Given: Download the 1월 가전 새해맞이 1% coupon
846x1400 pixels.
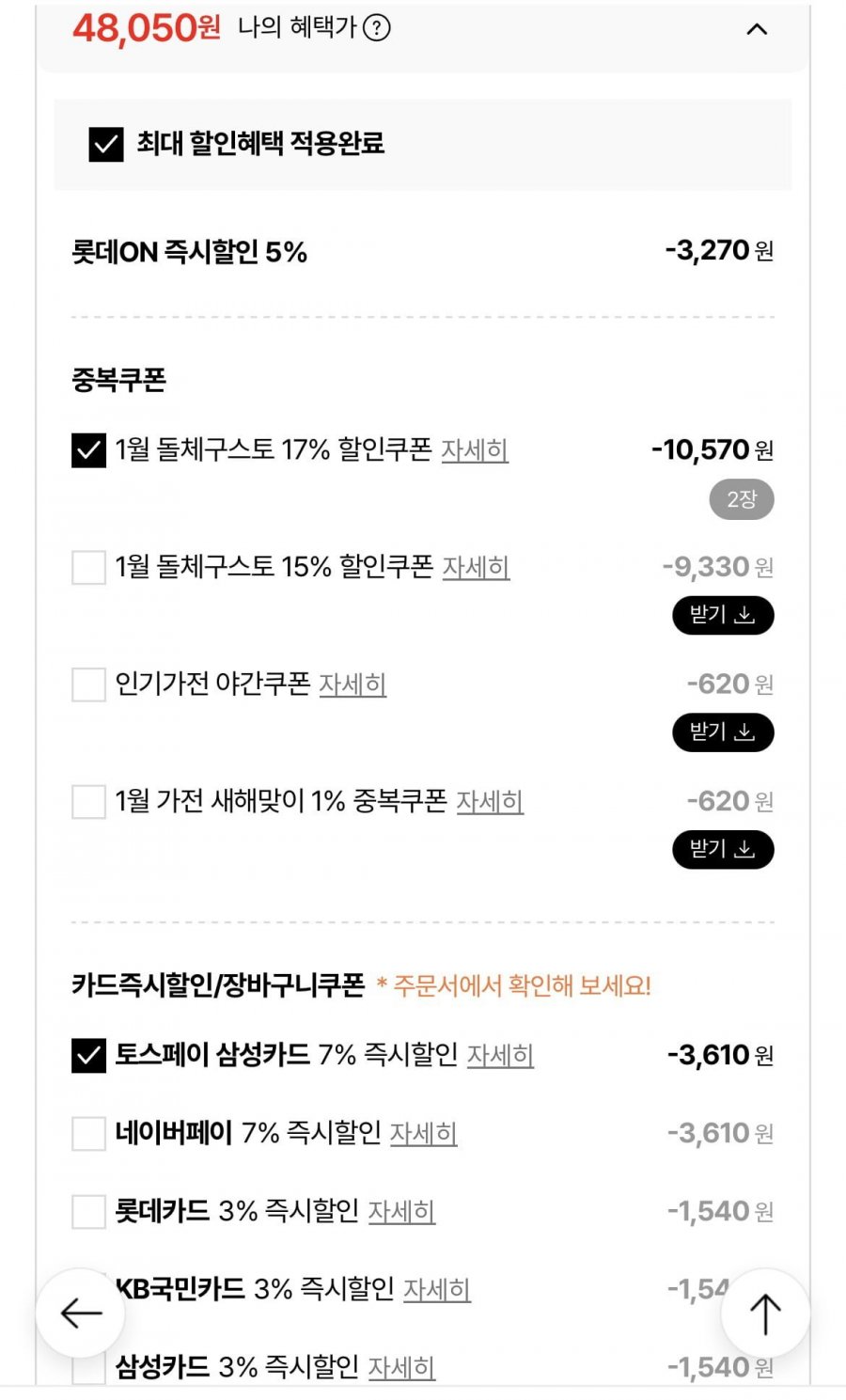Looking at the screenshot, I should pos(723,850).
